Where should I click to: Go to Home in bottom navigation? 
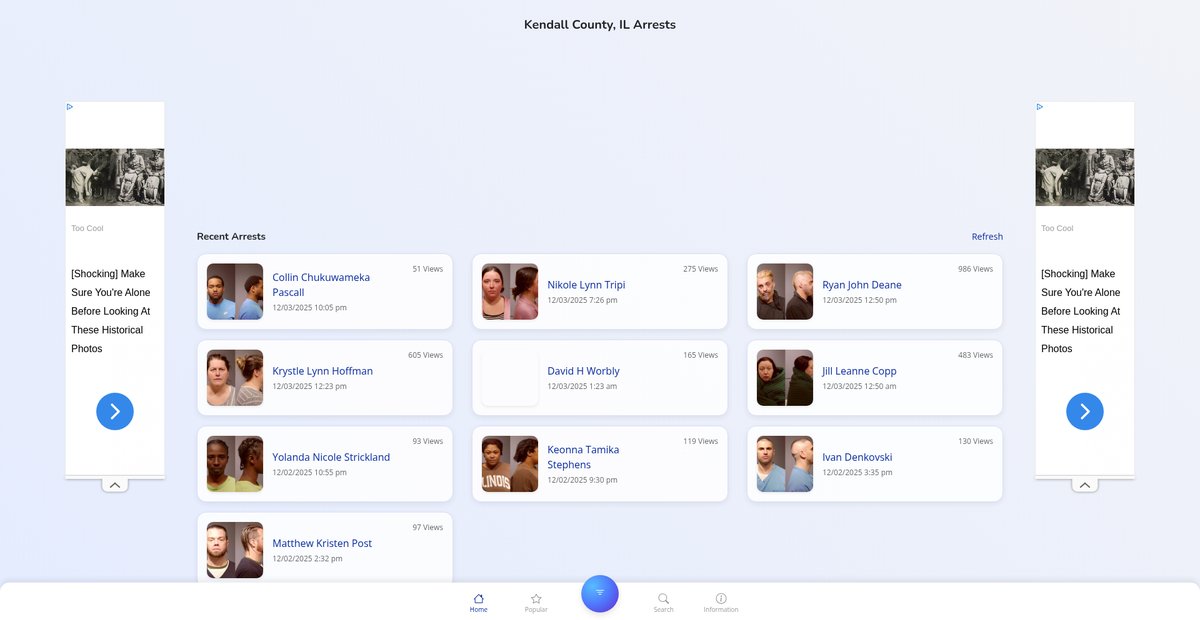(x=478, y=602)
